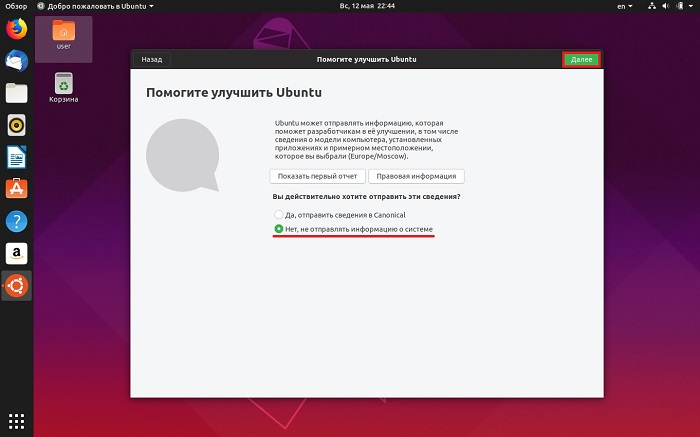The image size is (700, 437).
Task: Open Ubuntu Software center icon
Action: pyautogui.click(x=17, y=189)
